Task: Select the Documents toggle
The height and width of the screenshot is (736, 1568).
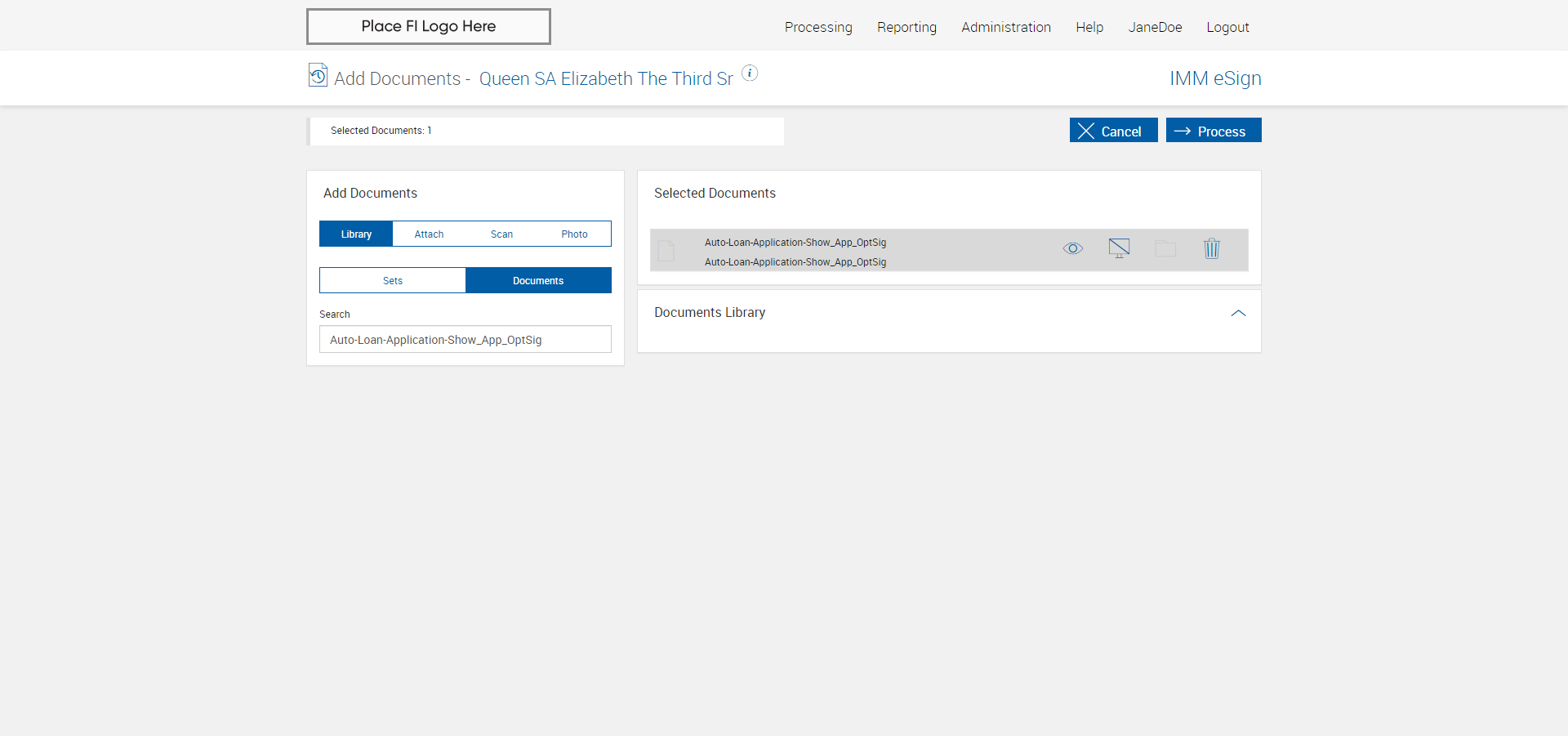Action: click(538, 280)
